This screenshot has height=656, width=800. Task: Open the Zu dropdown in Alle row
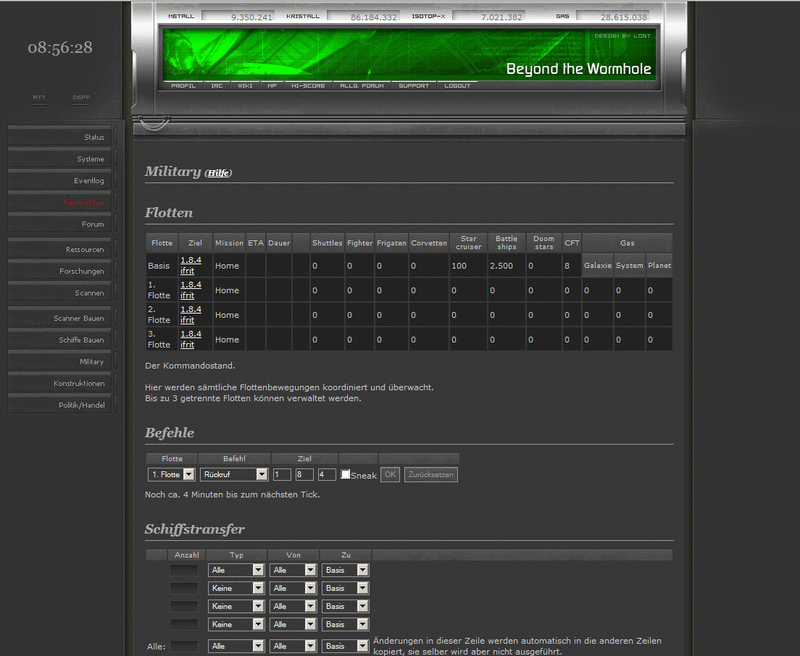346,647
